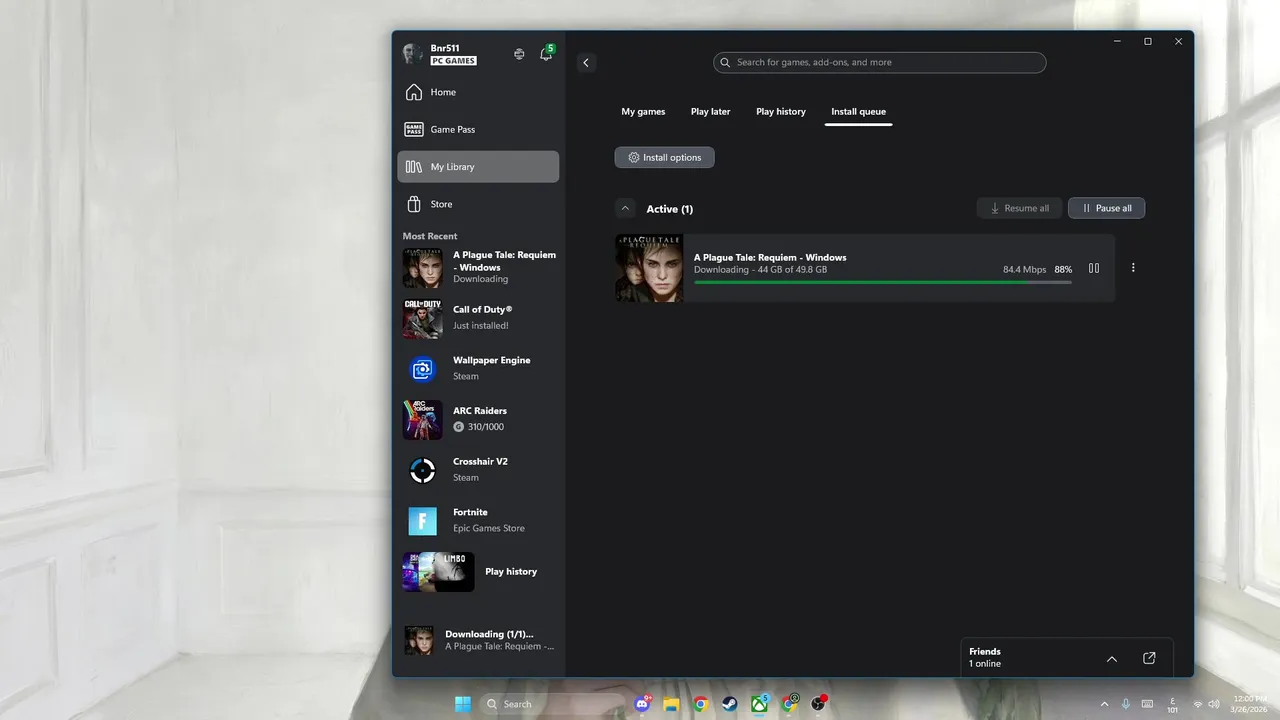Open Steam from the taskbar
Image resolution: width=1280 pixels, height=720 pixels.
(x=730, y=704)
